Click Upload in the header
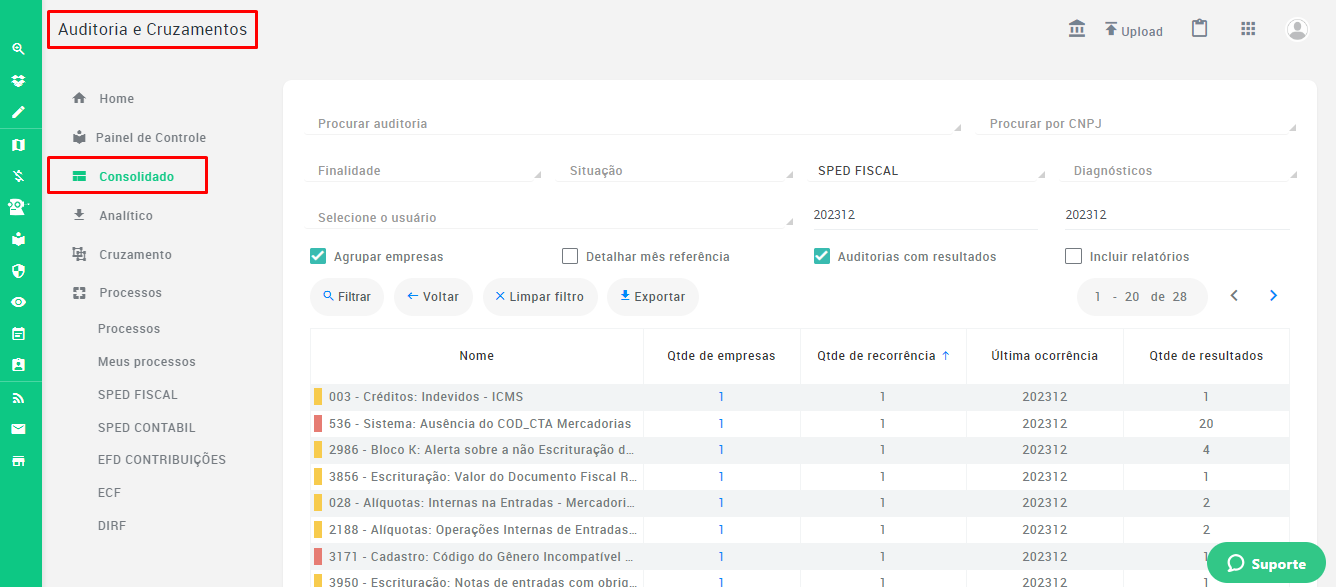Viewport: 1336px width, 587px height. pyautogui.click(x=1133, y=30)
